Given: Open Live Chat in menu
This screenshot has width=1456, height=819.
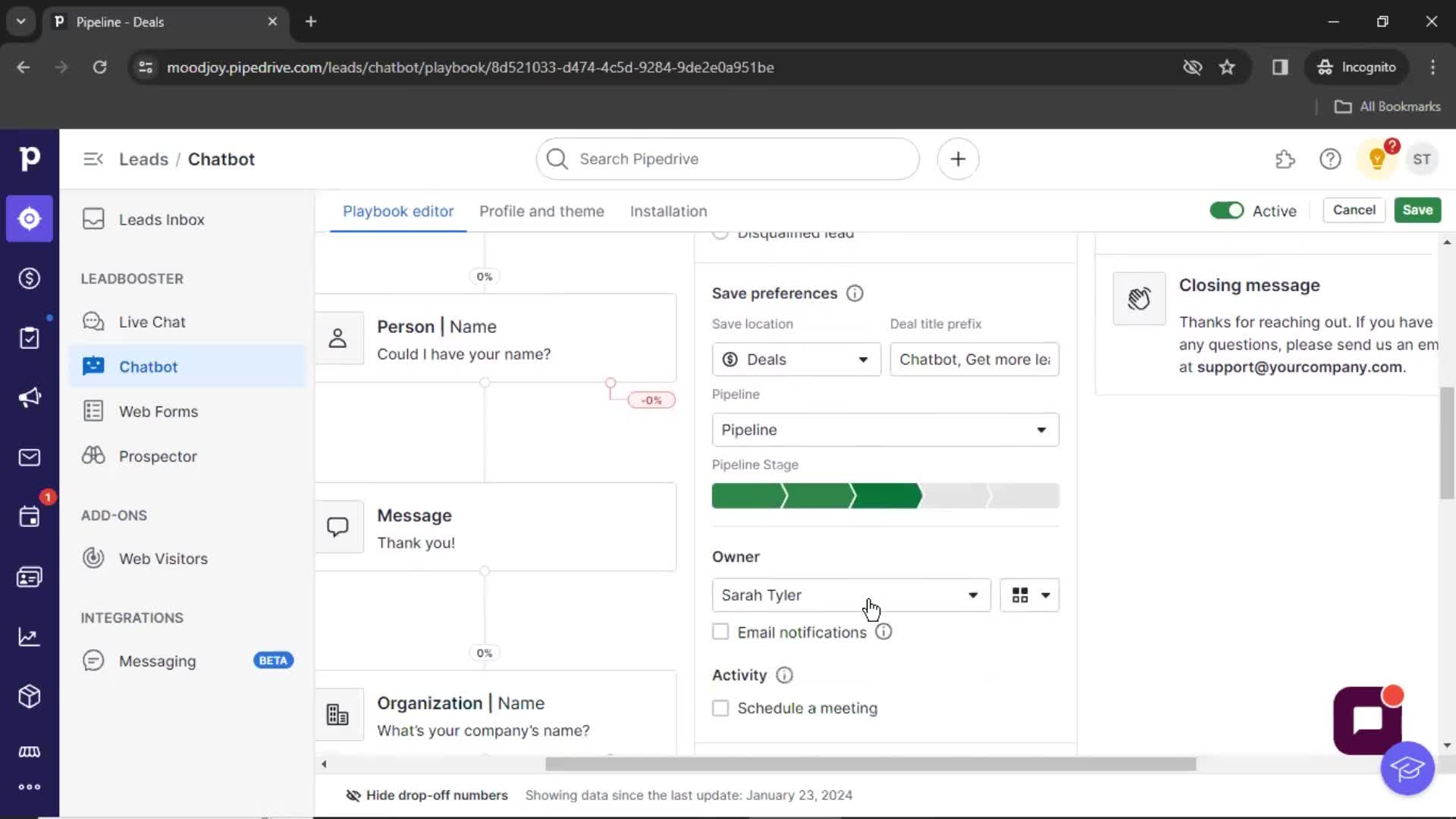Looking at the screenshot, I should pyautogui.click(x=187, y=322).
